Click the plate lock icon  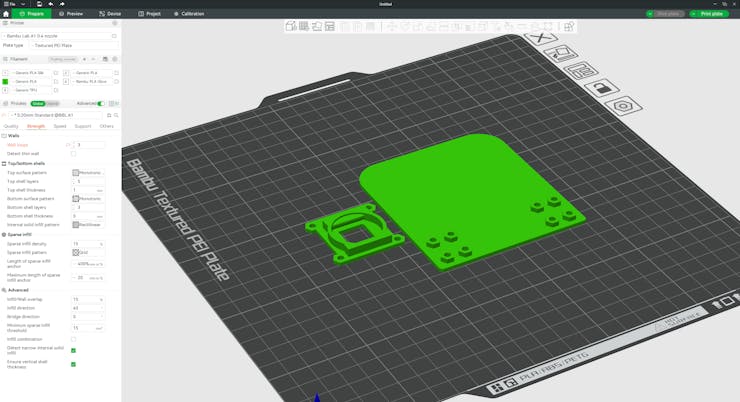pyautogui.click(x=601, y=88)
